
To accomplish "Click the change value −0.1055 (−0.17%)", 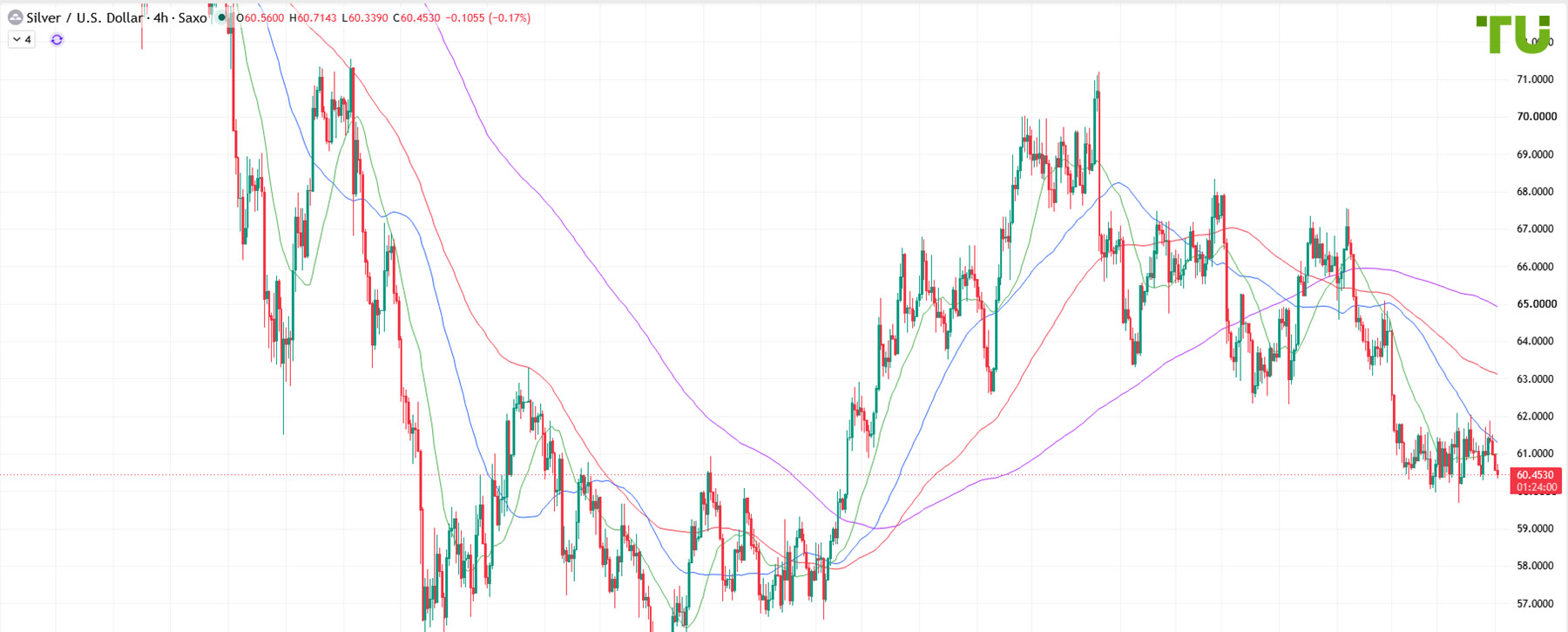I will [488, 17].
